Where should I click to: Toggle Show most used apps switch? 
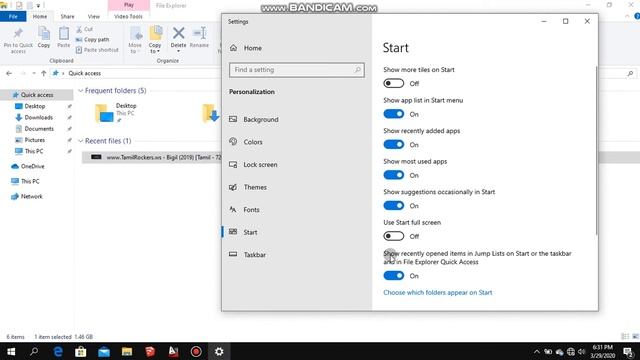pos(393,175)
